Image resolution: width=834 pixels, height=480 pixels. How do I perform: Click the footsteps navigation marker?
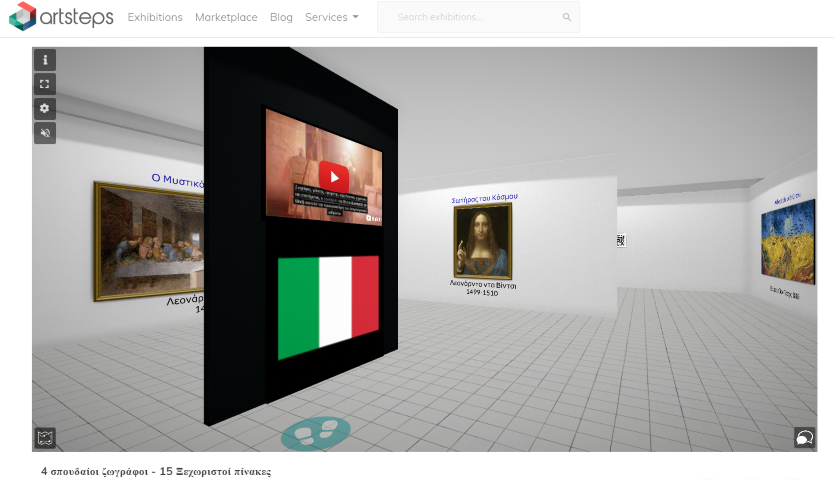[x=316, y=432]
